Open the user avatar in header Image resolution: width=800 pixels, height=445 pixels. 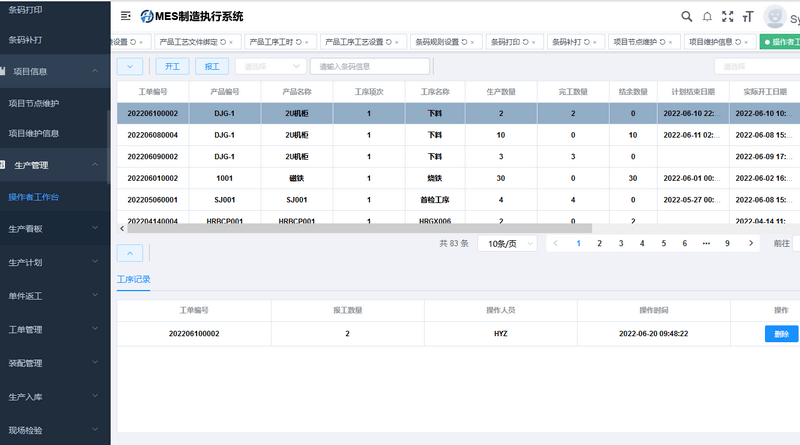[774, 16]
